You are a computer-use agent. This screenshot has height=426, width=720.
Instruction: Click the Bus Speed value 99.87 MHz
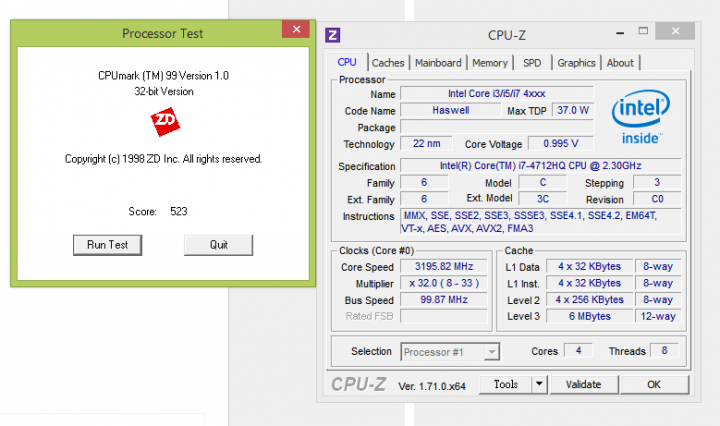click(x=444, y=300)
